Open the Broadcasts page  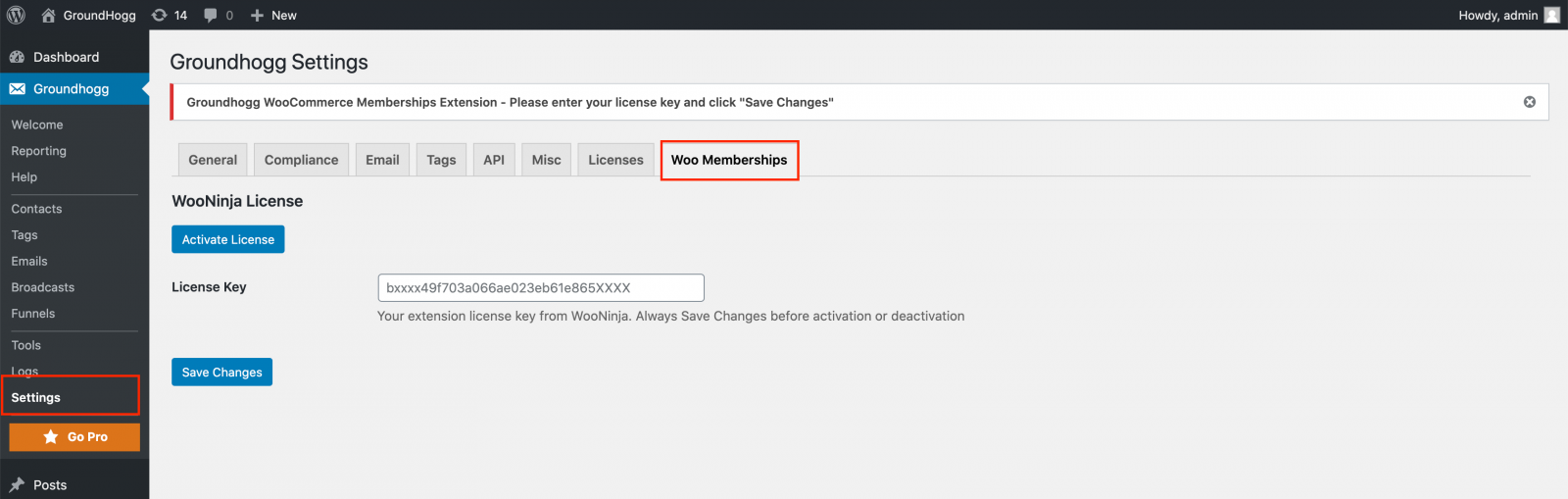click(x=43, y=287)
